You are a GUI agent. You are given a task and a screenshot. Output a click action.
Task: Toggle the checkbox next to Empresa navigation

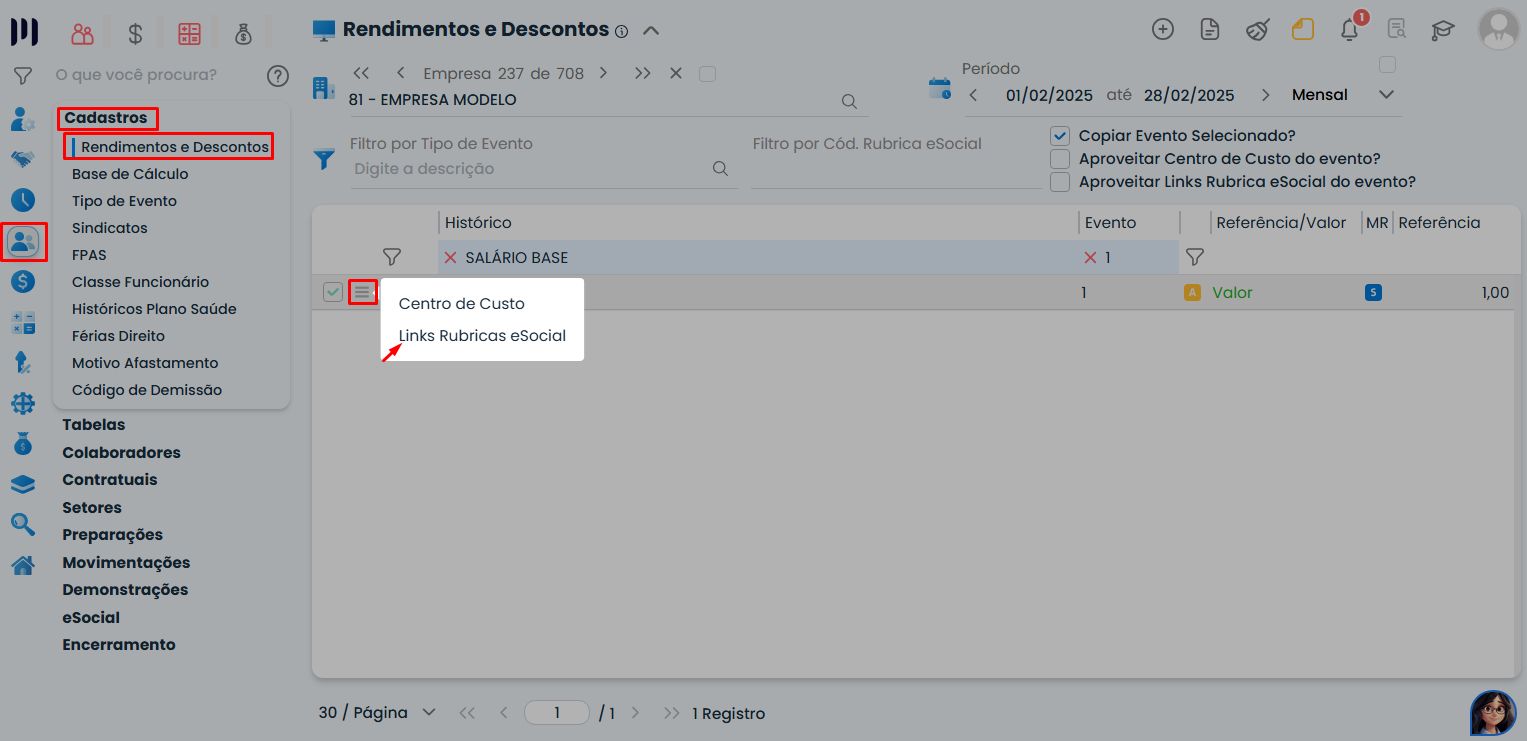tap(707, 73)
